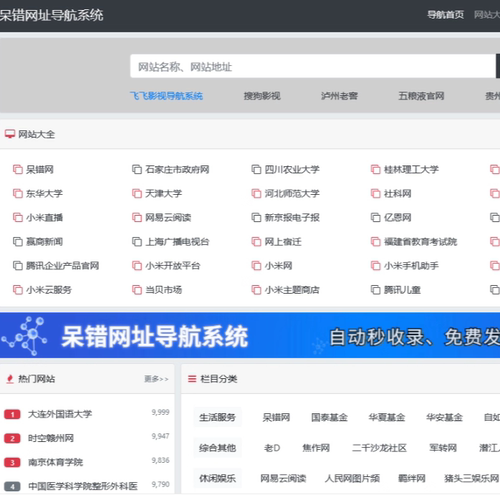The width and height of the screenshot is (500, 500).
Task: Open 呆错网 in the 生活服务 row
Action: (x=276, y=417)
